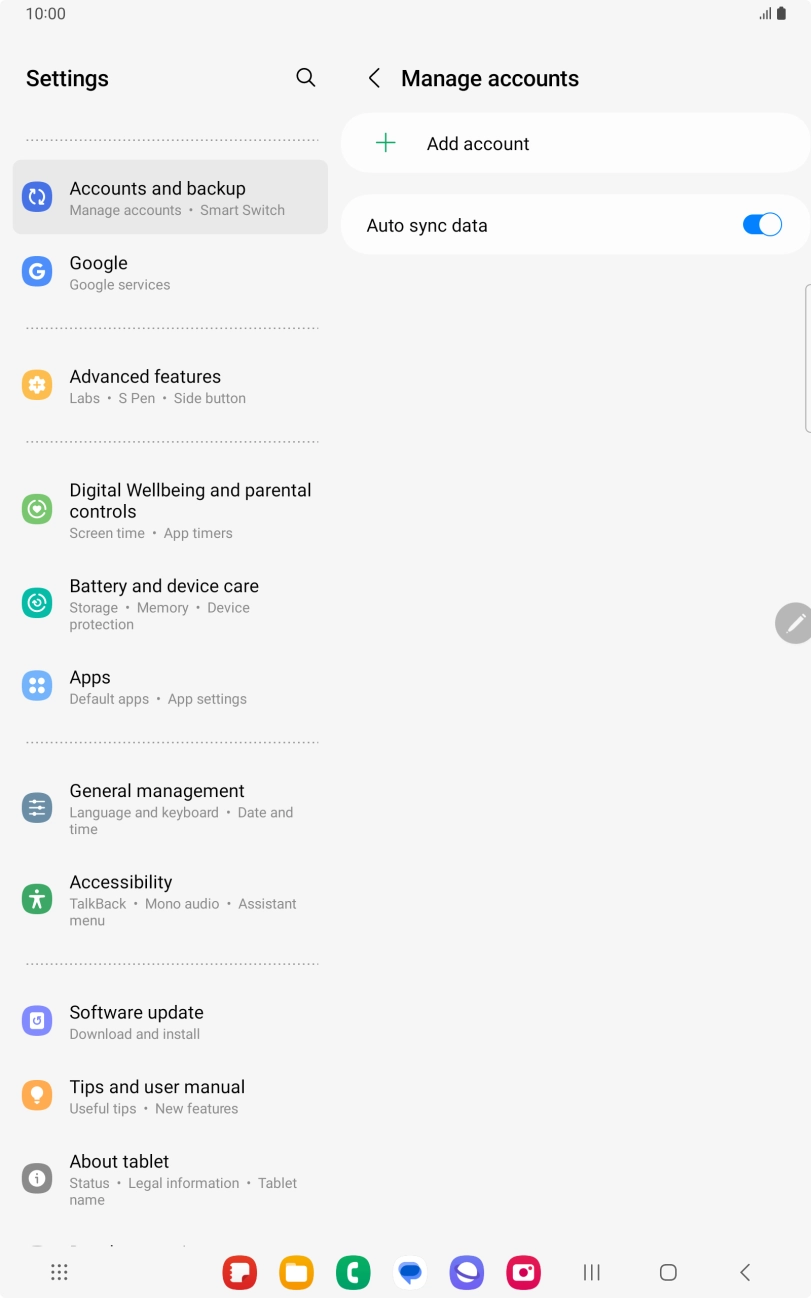The height and width of the screenshot is (1298, 811).
Task: Launch the yellow My Files app
Action: [x=296, y=1272]
